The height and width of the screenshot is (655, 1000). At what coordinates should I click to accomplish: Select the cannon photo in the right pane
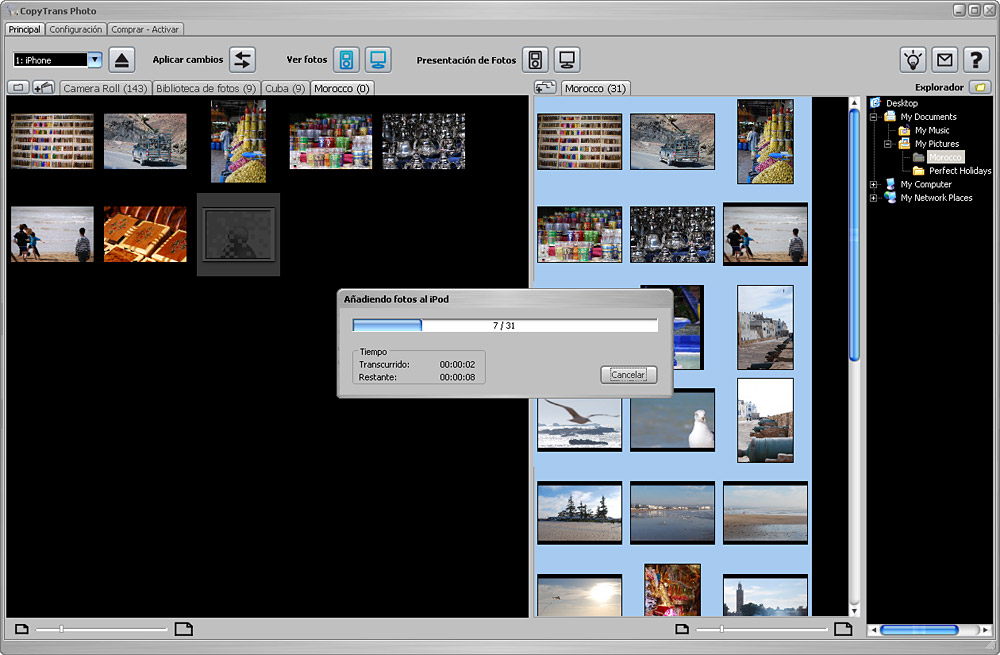click(x=765, y=420)
